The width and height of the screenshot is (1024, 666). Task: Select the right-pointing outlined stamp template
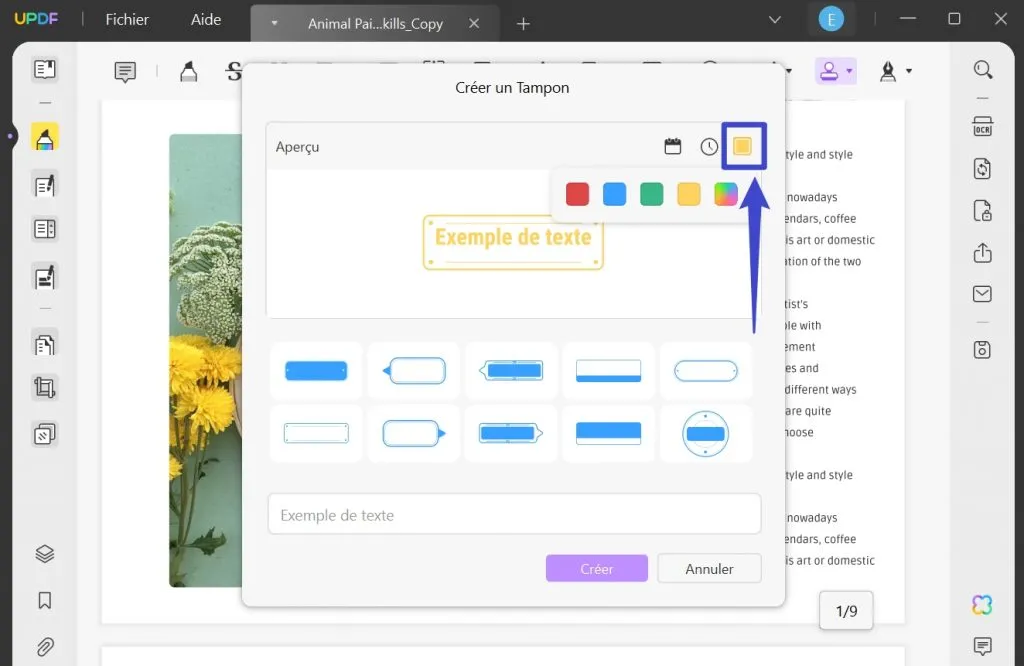(x=414, y=434)
